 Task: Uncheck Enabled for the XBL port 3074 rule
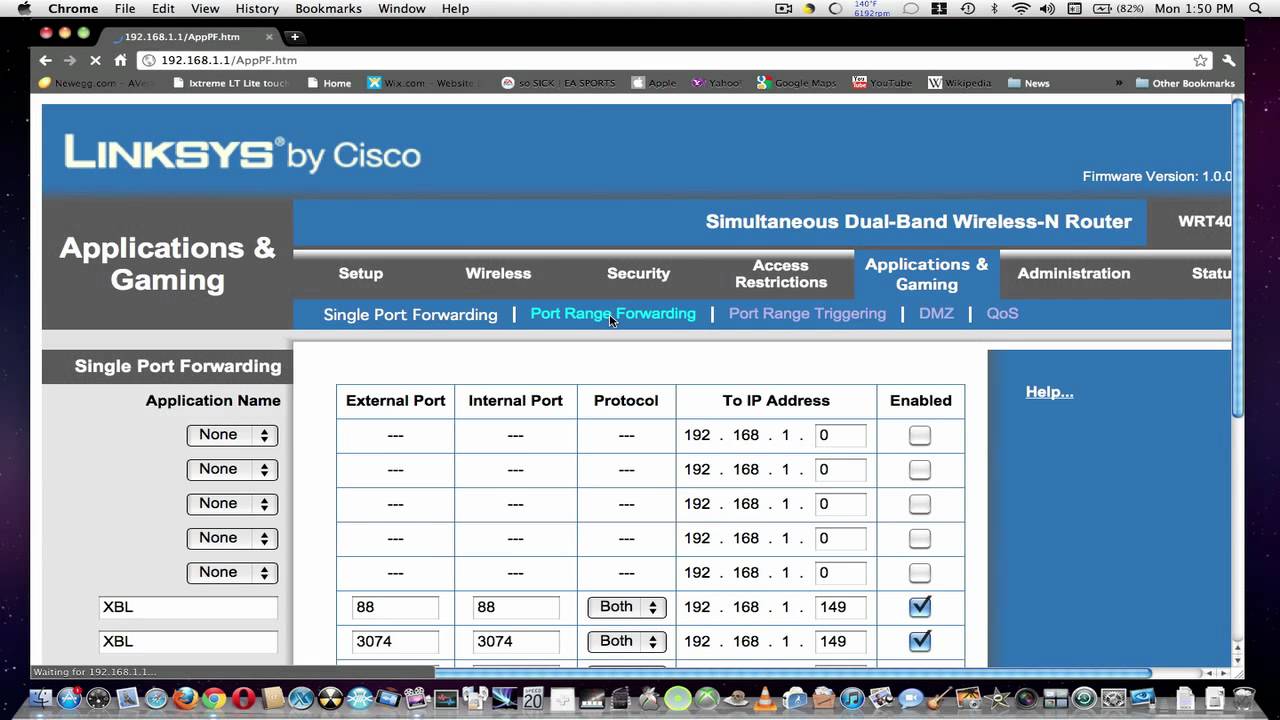[x=920, y=641]
